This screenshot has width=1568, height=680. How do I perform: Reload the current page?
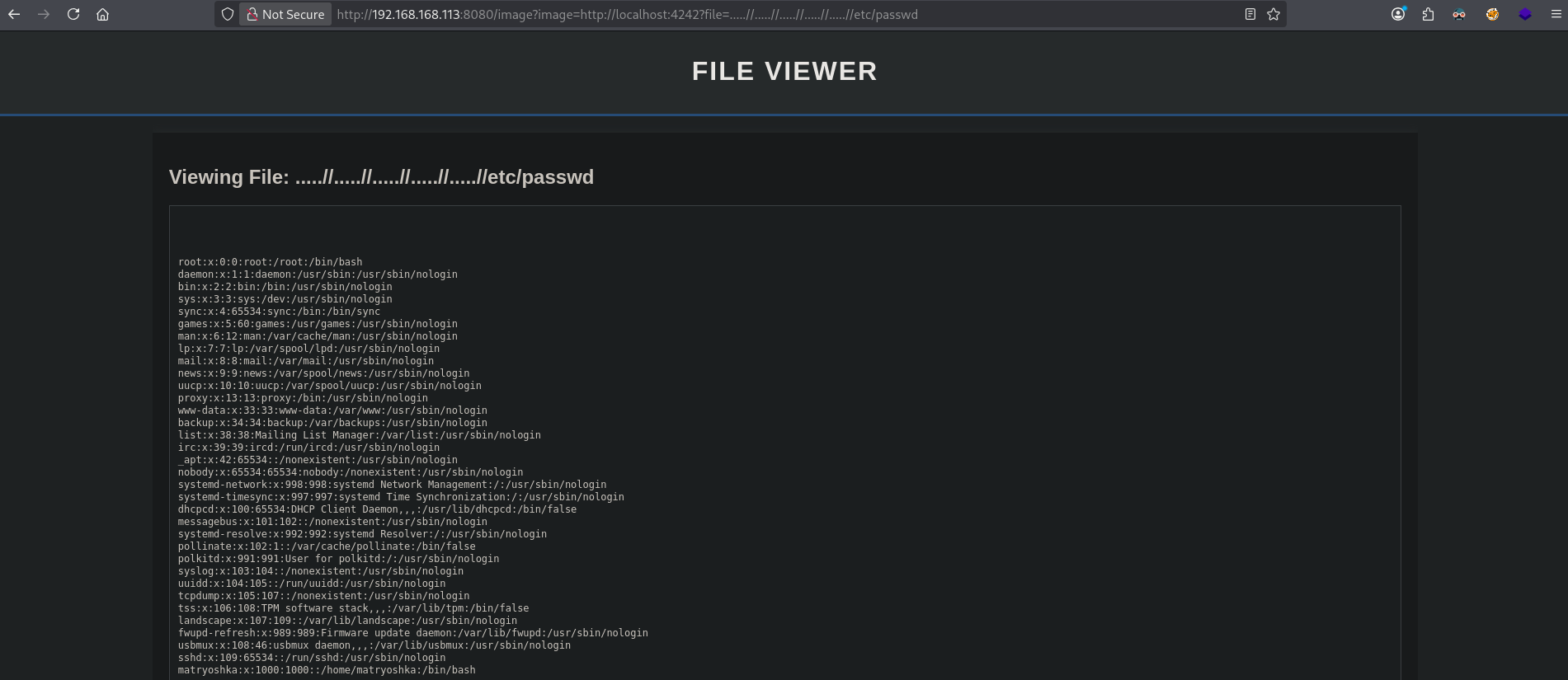pos(73,14)
